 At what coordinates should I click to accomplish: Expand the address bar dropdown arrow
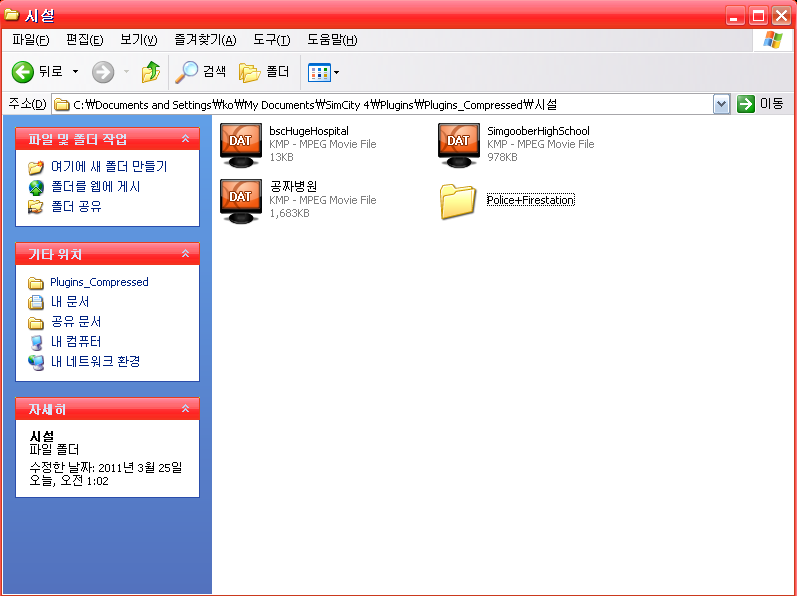[x=722, y=105]
